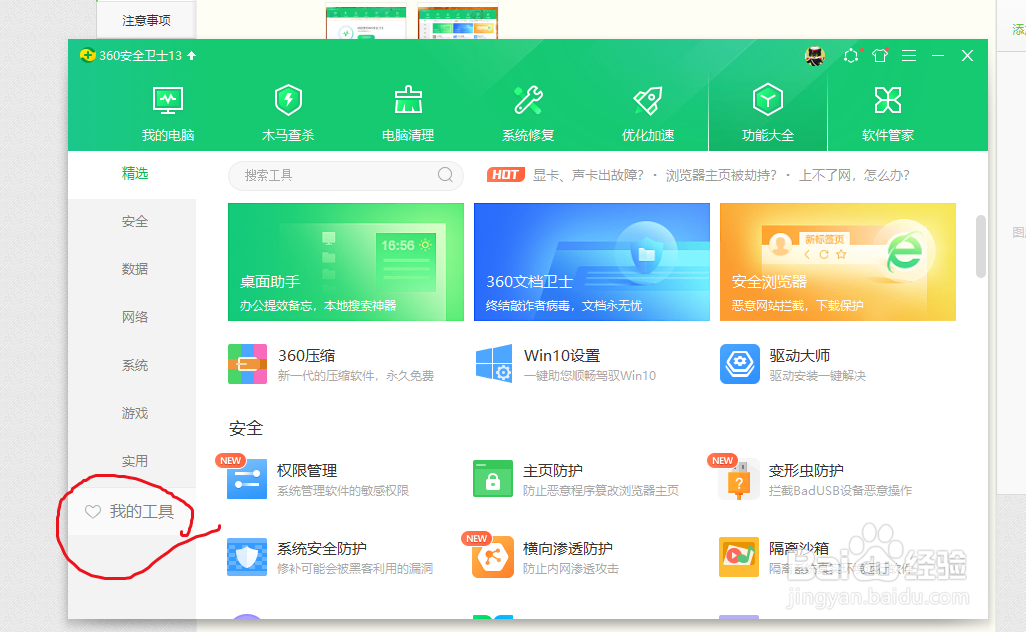Screen dimensions: 1026x632
Task: Launch the 隔离沙箱 icon
Action: [x=739, y=557]
